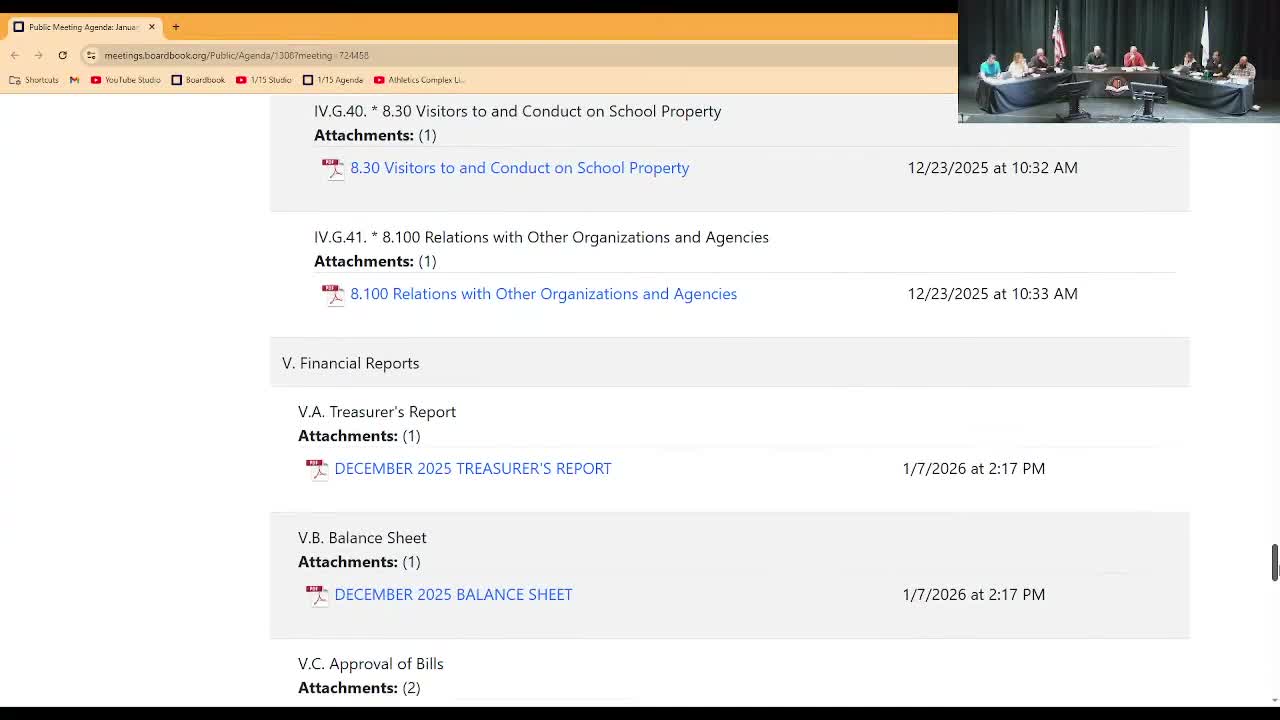
Task: Open a new browser tab
Action: [x=175, y=27]
